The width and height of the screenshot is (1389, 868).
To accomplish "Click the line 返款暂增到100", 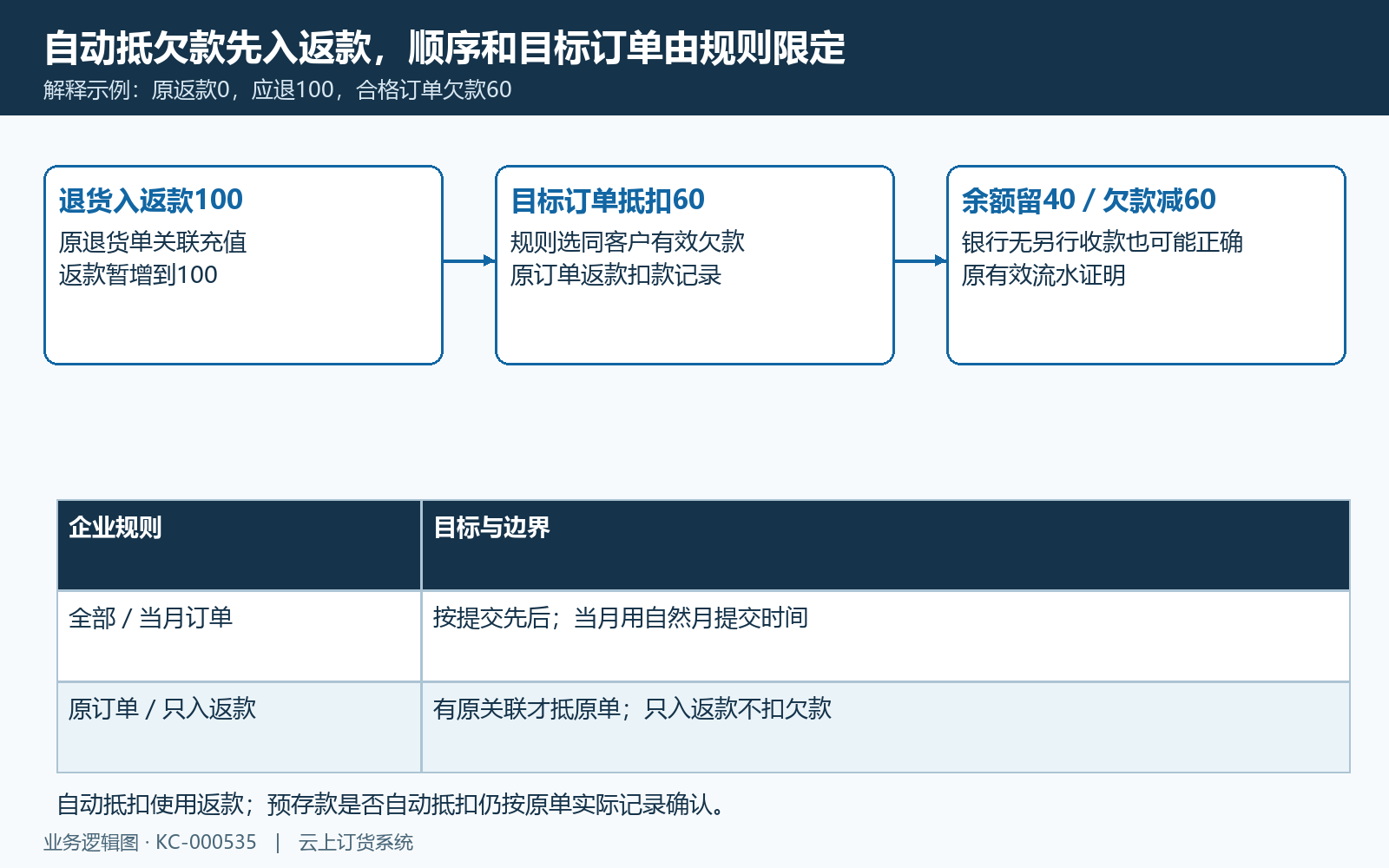I will [138, 275].
